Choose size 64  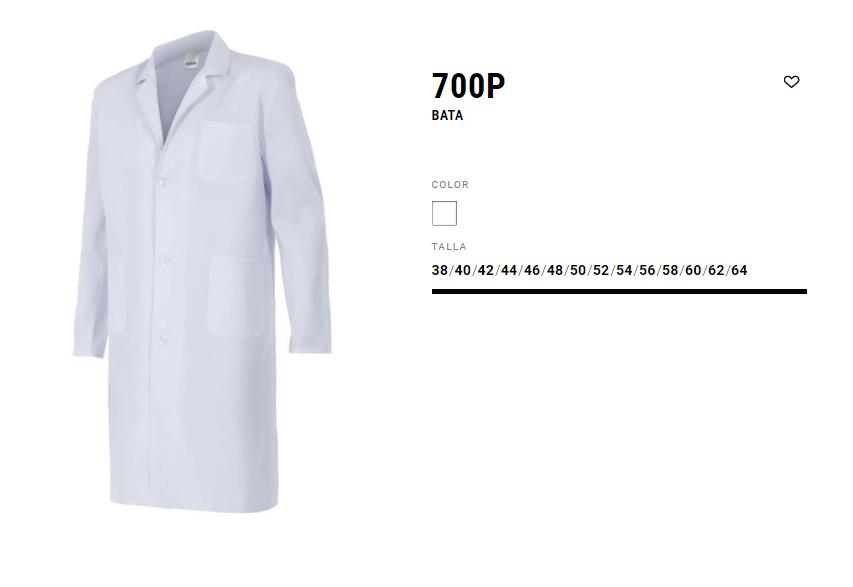[x=739, y=270]
